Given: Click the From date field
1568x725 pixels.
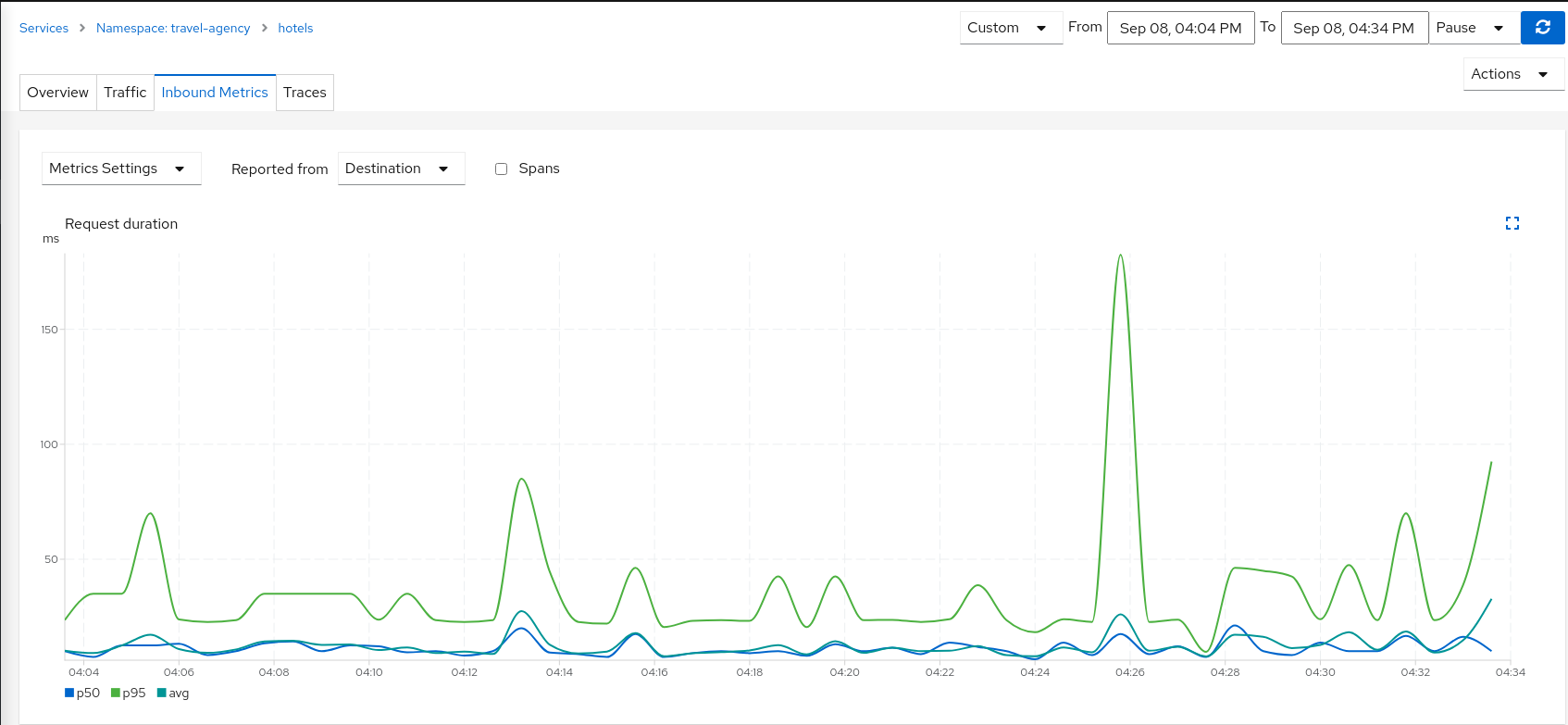Looking at the screenshot, I should pyautogui.click(x=1180, y=28).
